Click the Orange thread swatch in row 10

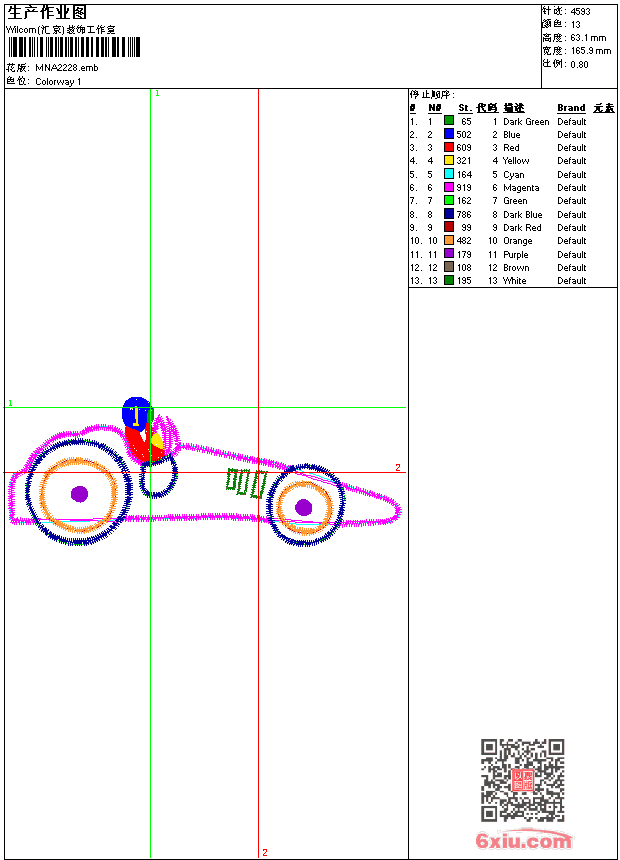[x=449, y=240]
